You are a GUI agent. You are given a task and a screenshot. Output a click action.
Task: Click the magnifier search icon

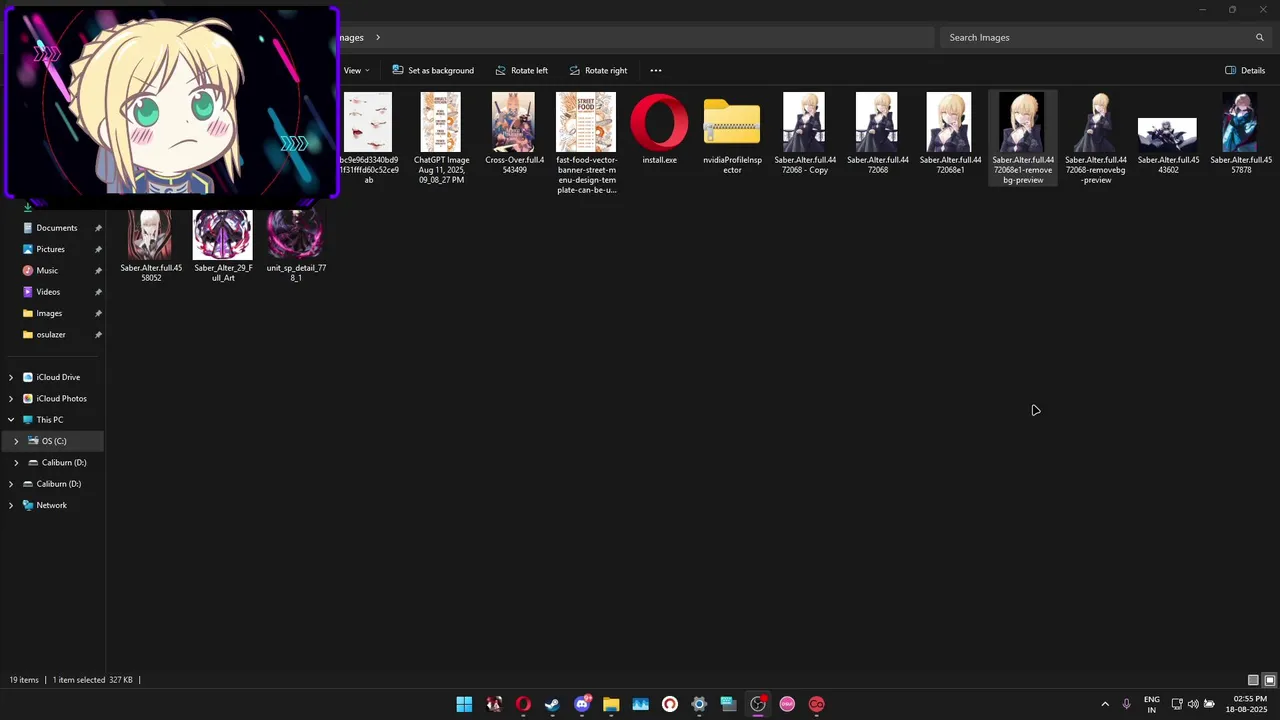coord(1260,37)
